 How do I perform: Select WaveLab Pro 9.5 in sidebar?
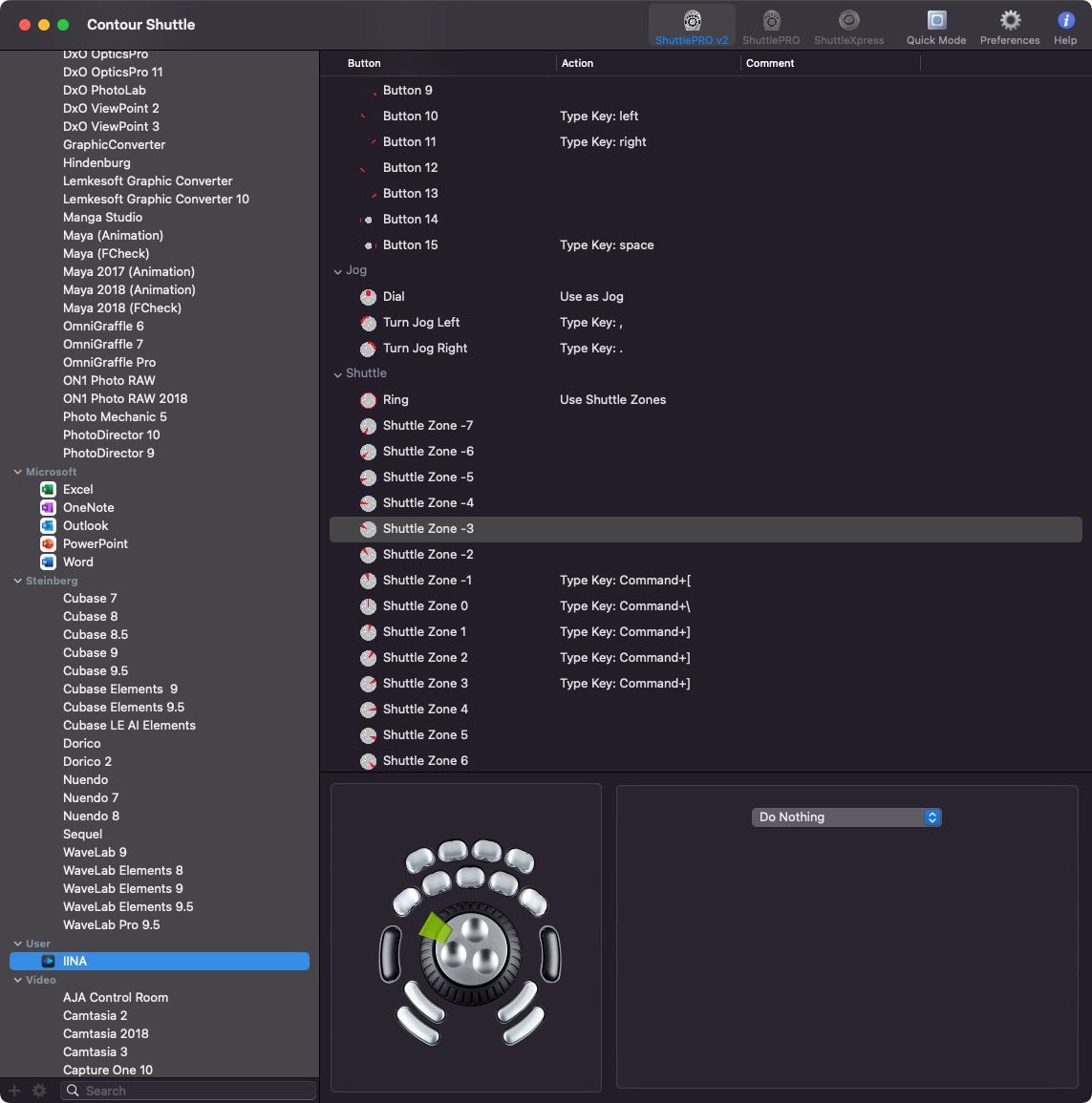click(111, 925)
